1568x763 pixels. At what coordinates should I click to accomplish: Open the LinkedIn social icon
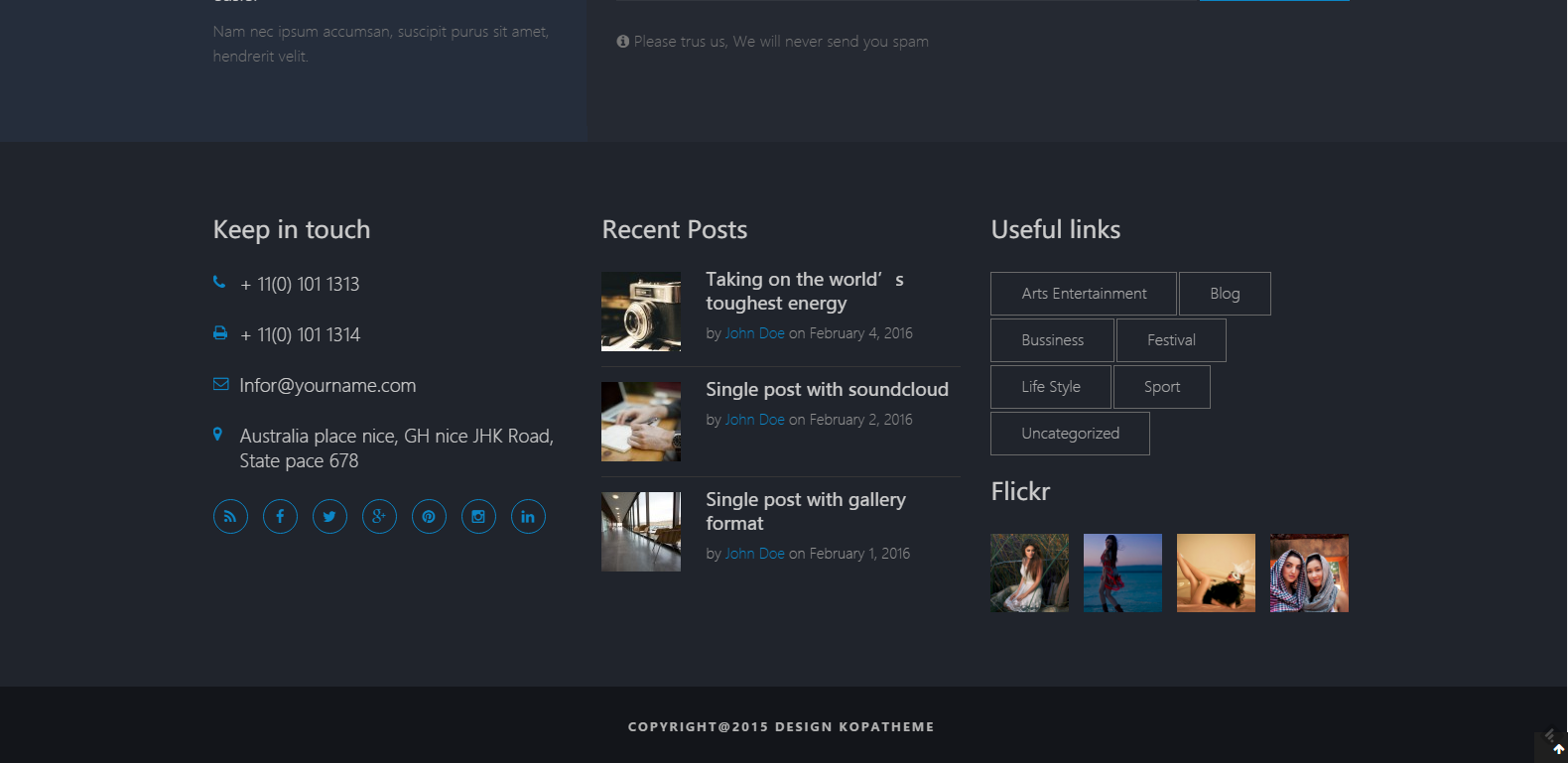click(528, 516)
